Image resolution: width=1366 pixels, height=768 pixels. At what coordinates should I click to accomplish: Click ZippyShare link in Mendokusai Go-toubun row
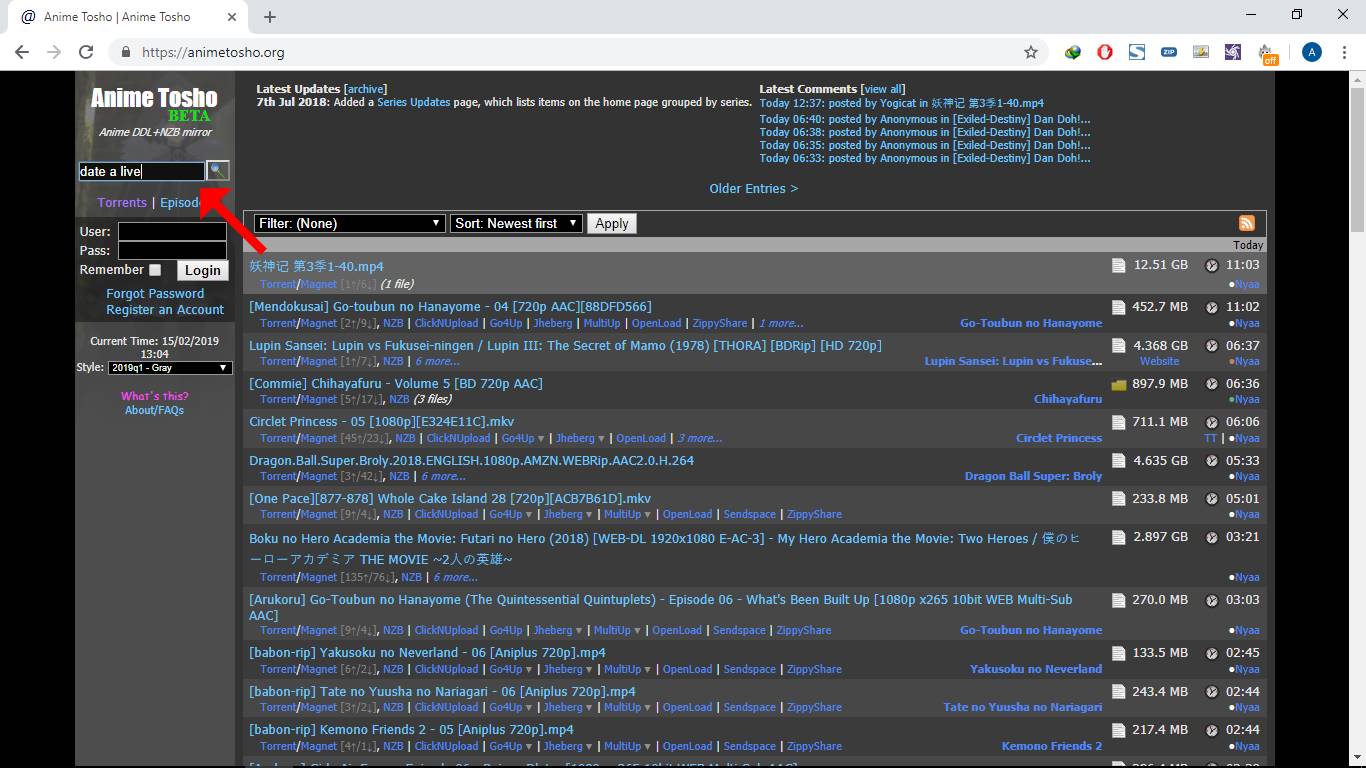click(720, 324)
